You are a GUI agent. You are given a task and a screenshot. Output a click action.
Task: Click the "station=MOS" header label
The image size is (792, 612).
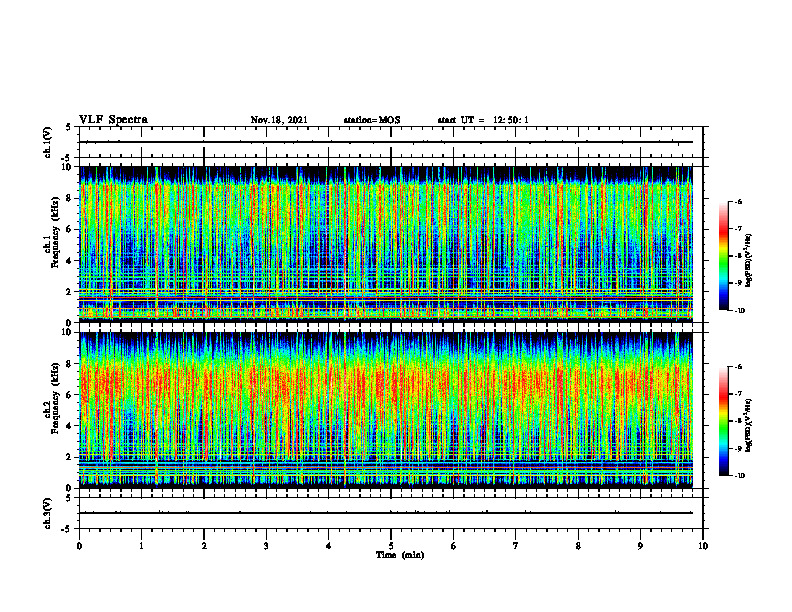click(x=372, y=120)
